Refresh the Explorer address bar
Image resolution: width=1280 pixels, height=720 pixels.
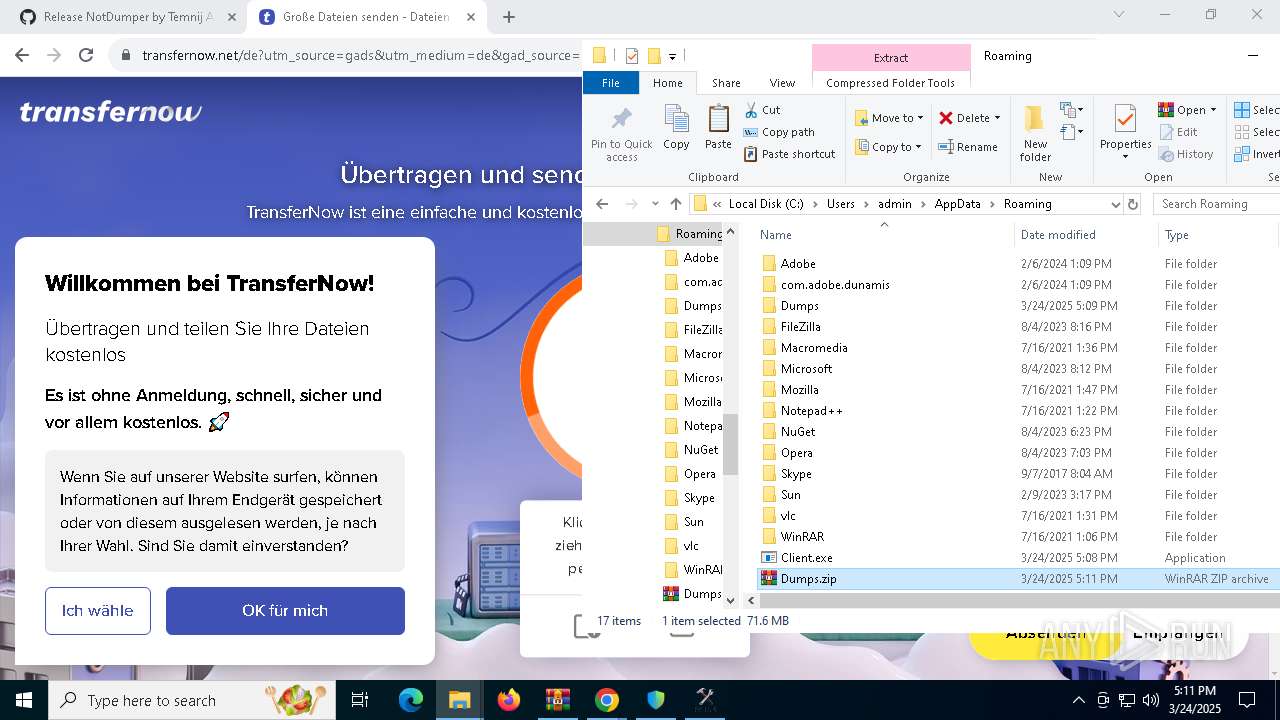click(x=1133, y=204)
